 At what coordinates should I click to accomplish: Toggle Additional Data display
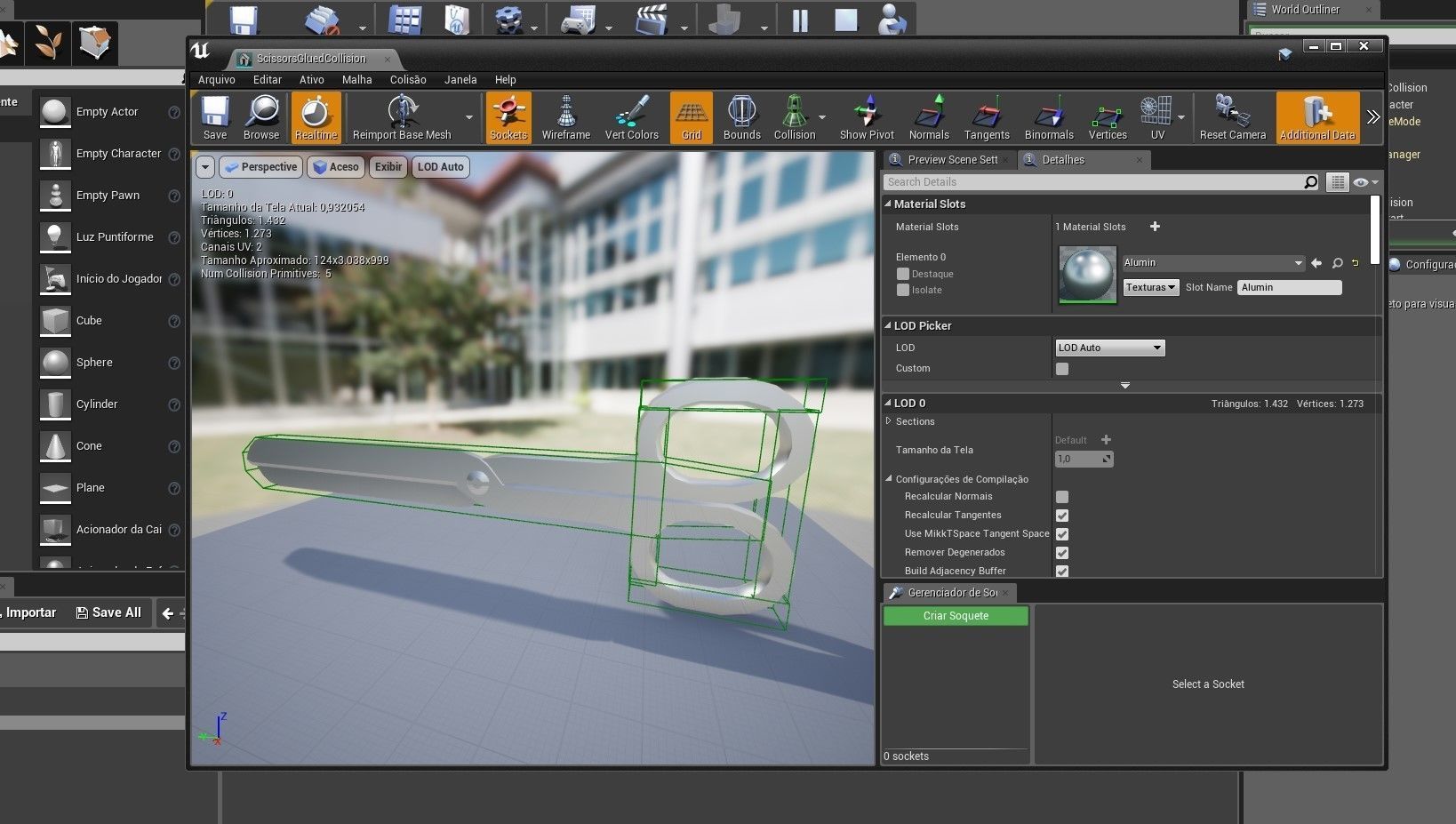[1317, 118]
